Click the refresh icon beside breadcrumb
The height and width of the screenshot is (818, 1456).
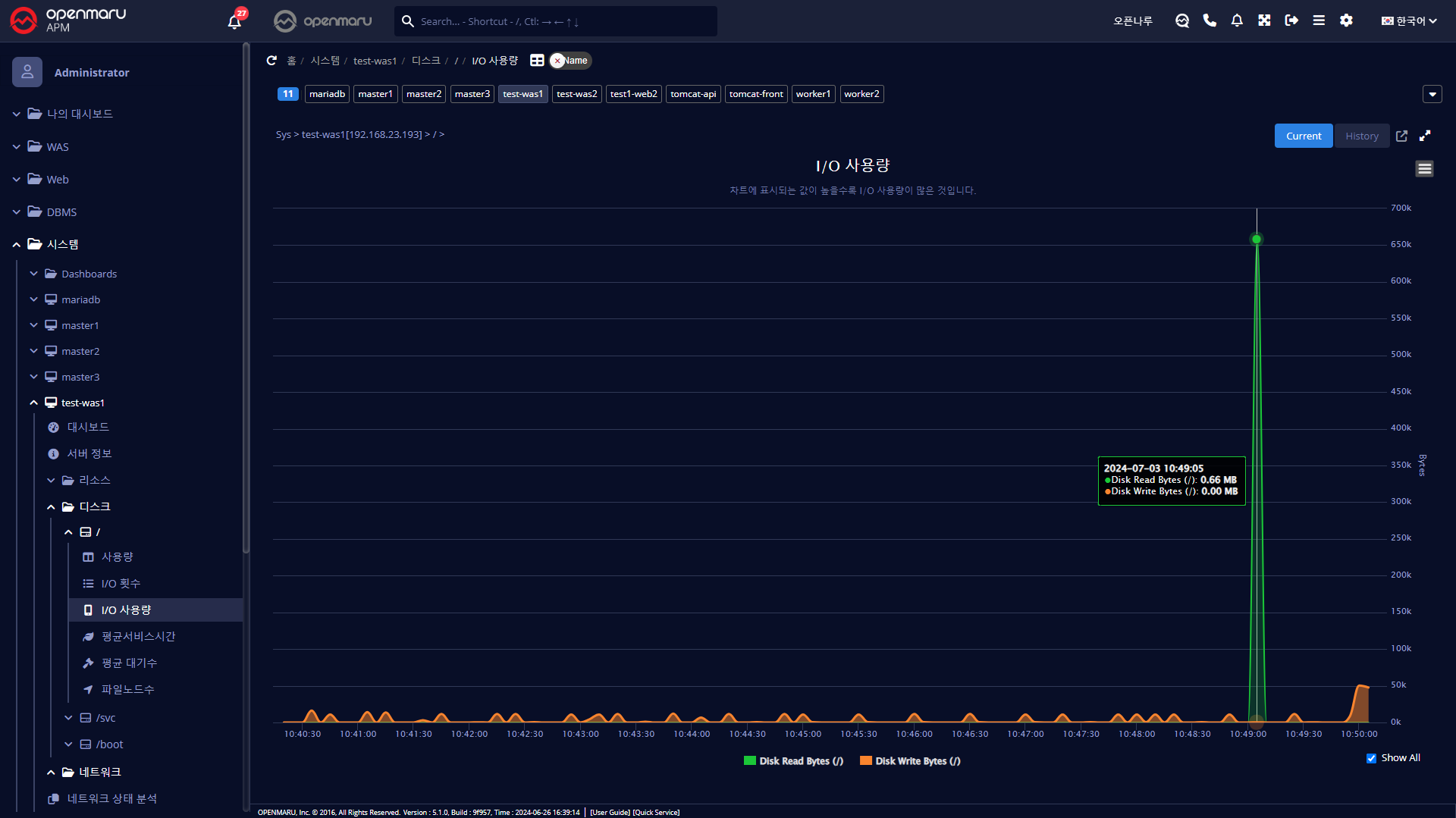click(271, 61)
